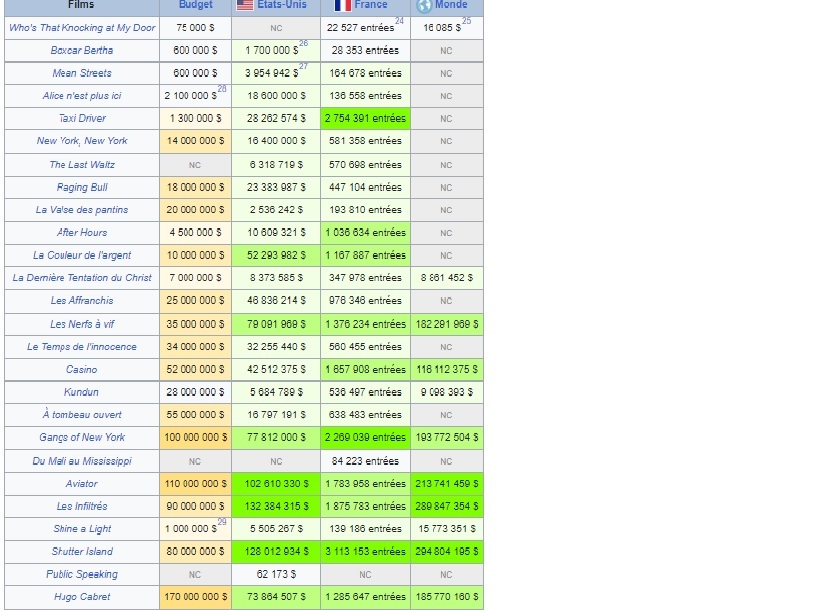
Task: Open the Etats-Unis header link
Action: pos(282,5)
